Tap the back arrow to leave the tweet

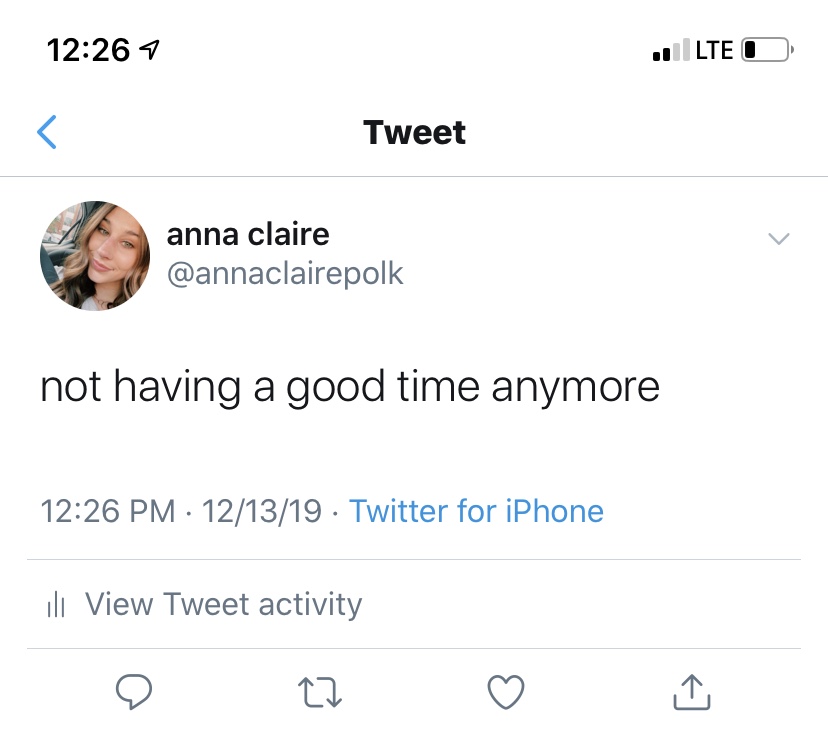[x=47, y=132]
